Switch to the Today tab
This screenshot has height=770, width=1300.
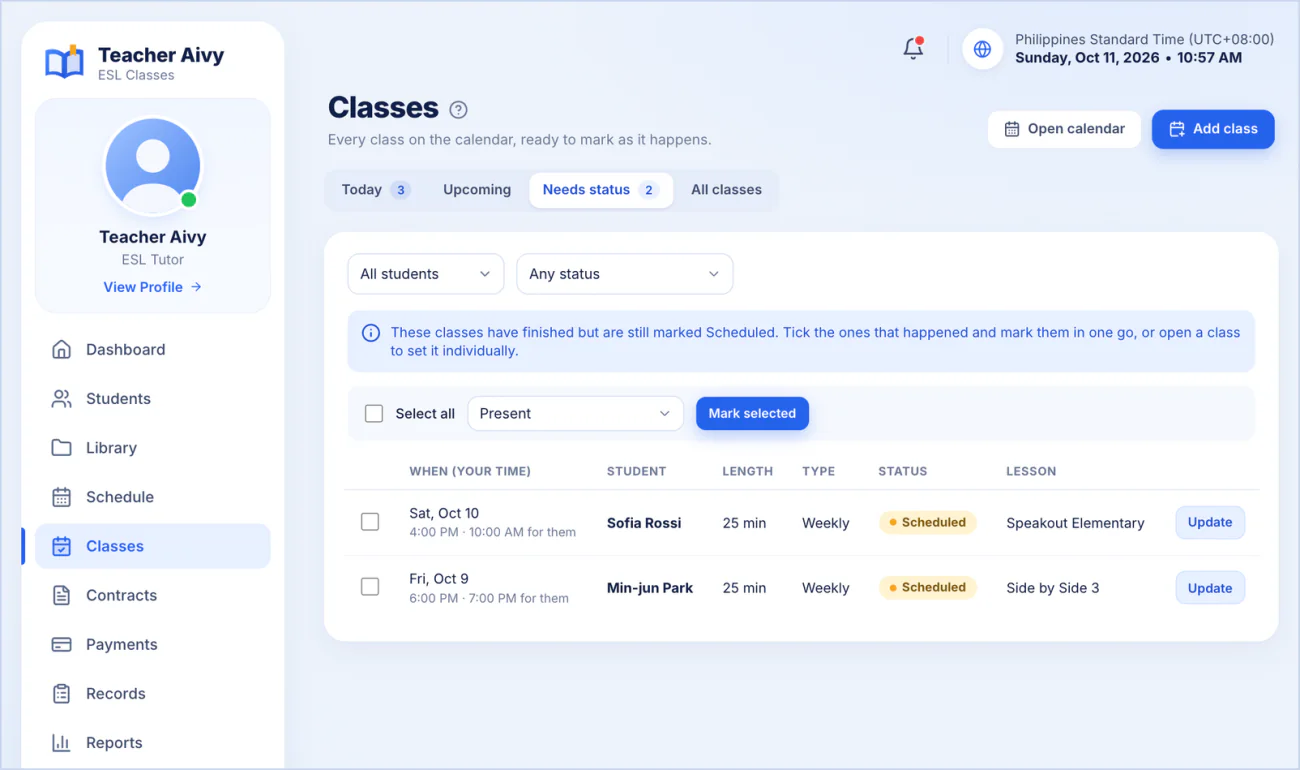(376, 190)
